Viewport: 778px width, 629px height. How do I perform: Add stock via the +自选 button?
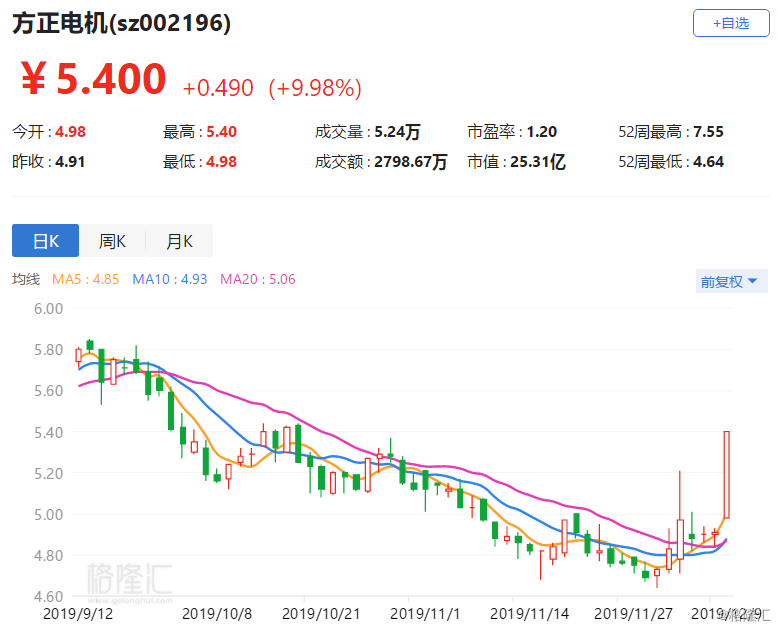click(731, 23)
